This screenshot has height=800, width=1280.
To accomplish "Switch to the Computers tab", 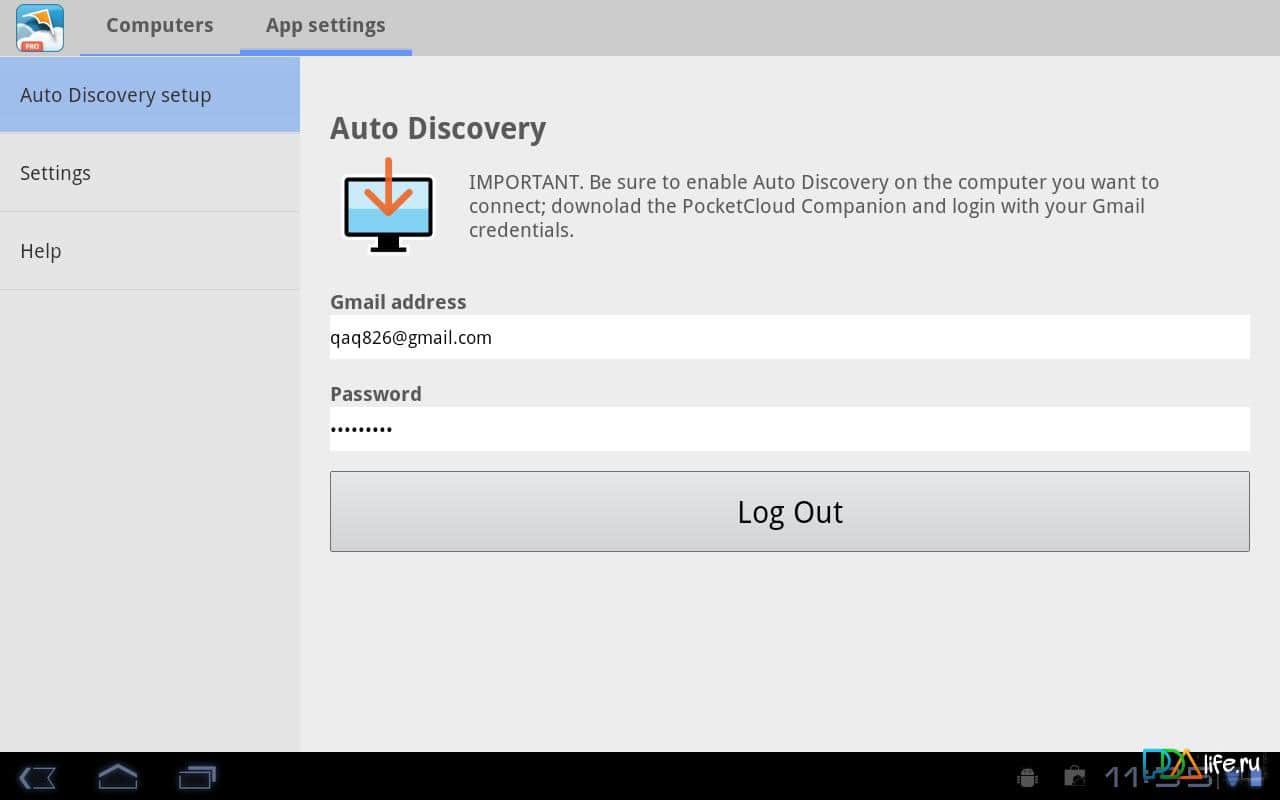I will 160,26.
